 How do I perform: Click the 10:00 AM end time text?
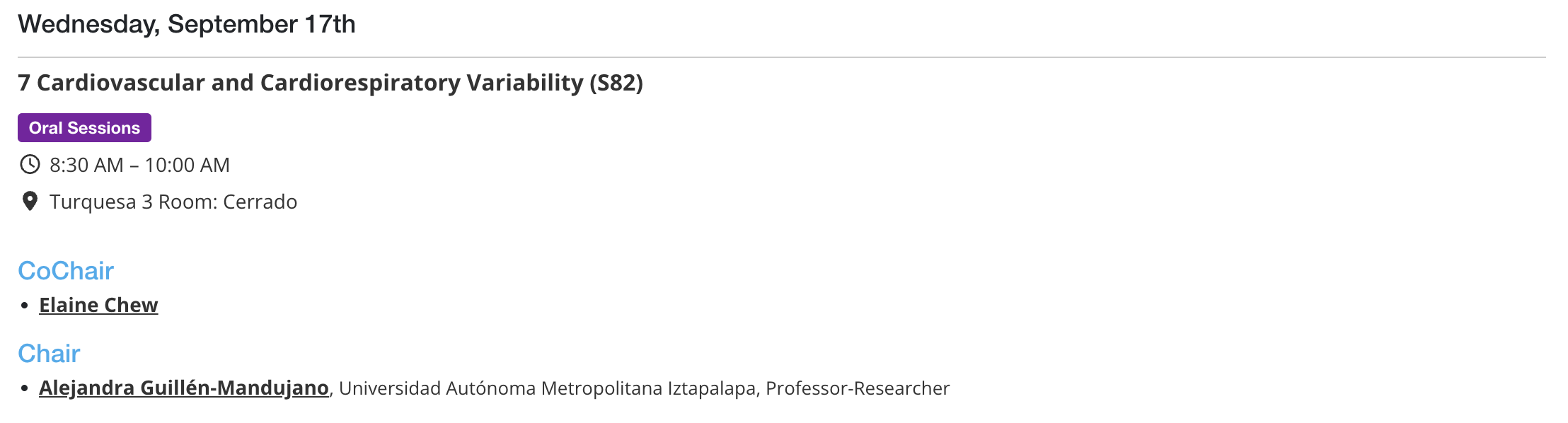pyautogui.click(x=188, y=165)
